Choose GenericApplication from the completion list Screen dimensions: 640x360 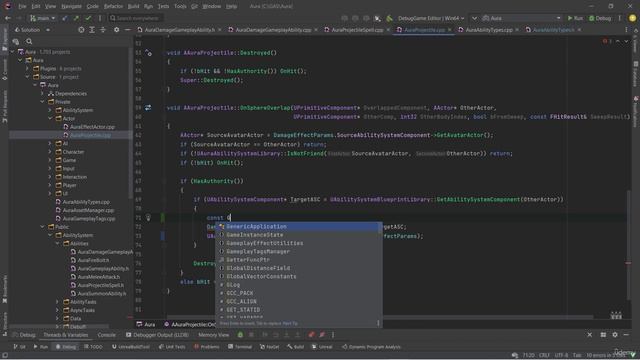tap(298, 227)
